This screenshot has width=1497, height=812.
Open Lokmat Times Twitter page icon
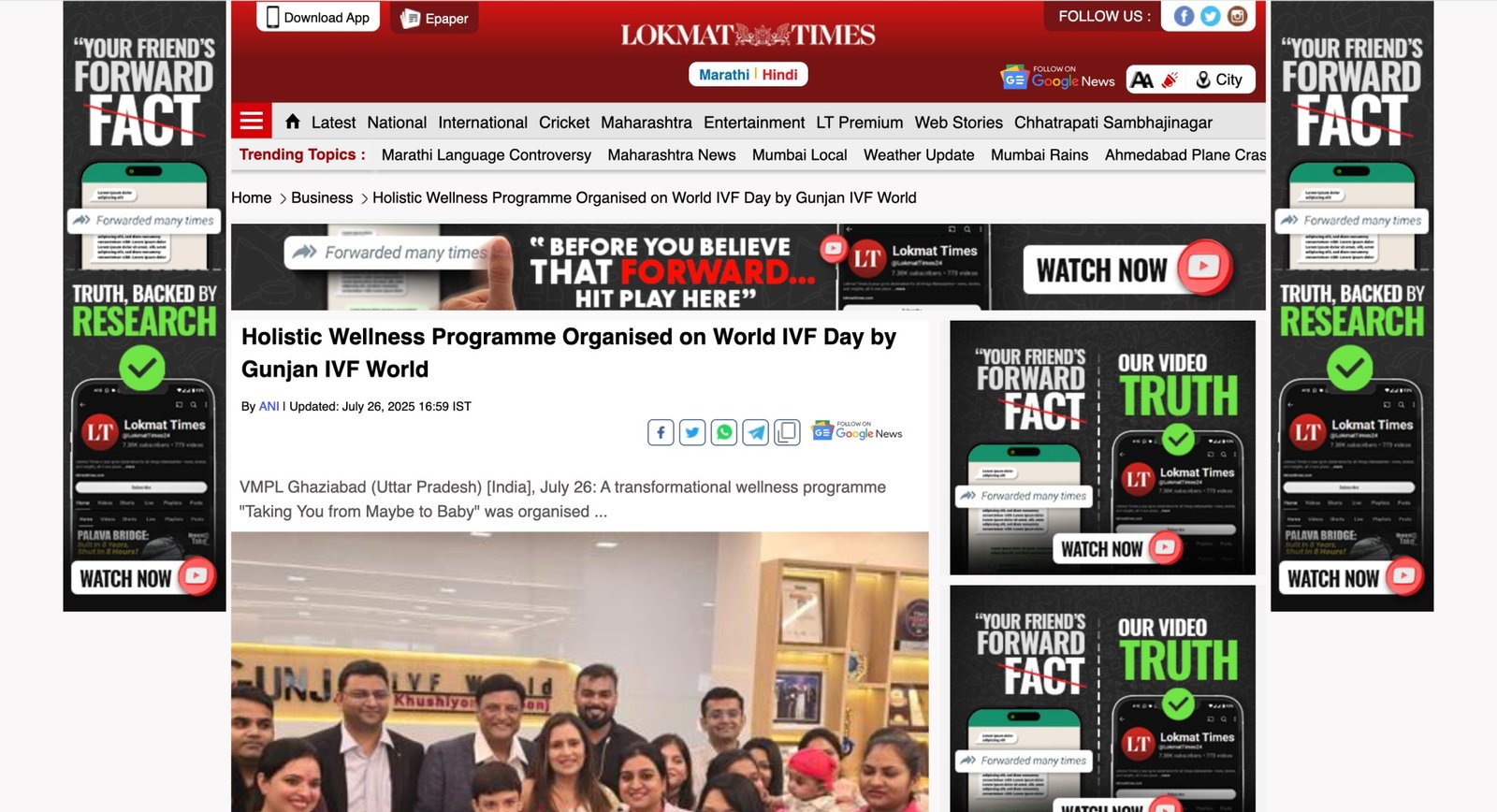point(1211,16)
